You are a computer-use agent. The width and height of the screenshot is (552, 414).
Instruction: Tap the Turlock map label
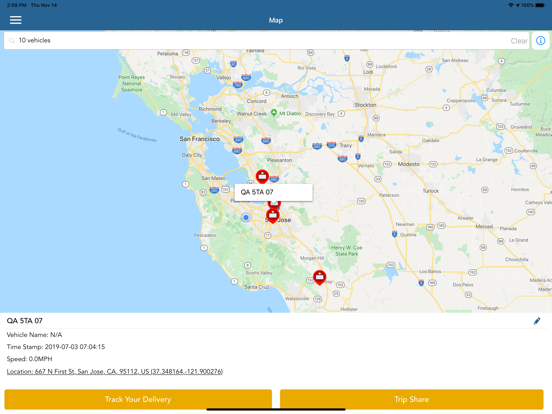pyautogui.click(x=431, y=191)
